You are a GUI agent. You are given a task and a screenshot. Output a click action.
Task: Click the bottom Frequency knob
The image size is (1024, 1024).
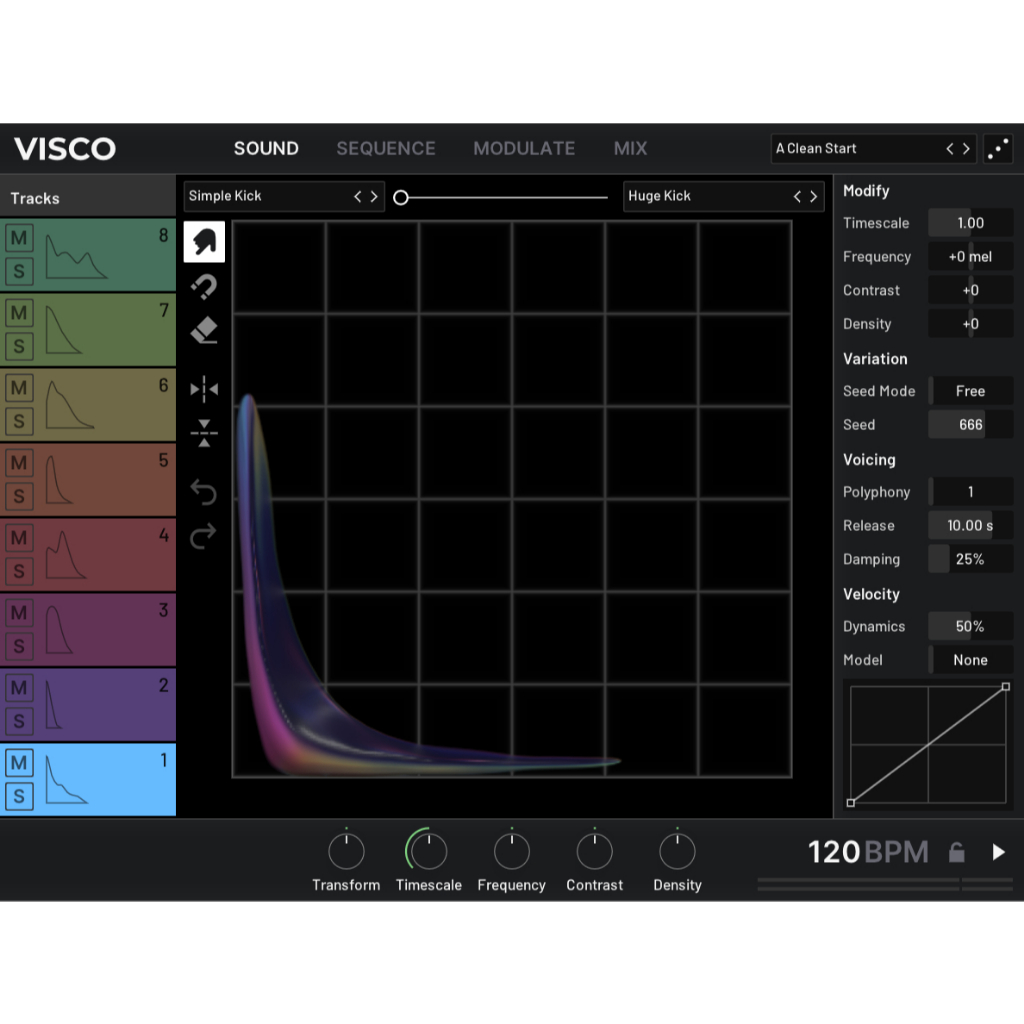[511, 852]
